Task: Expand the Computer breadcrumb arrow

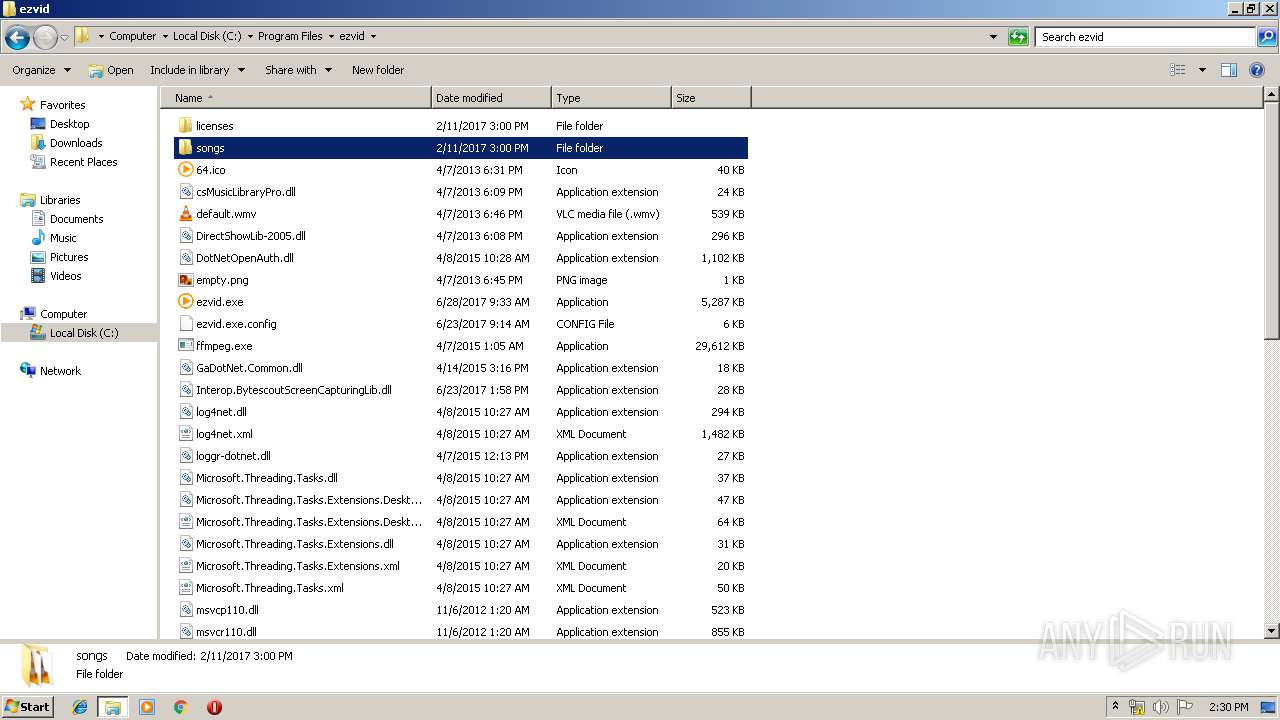Action: pos(165,36)
